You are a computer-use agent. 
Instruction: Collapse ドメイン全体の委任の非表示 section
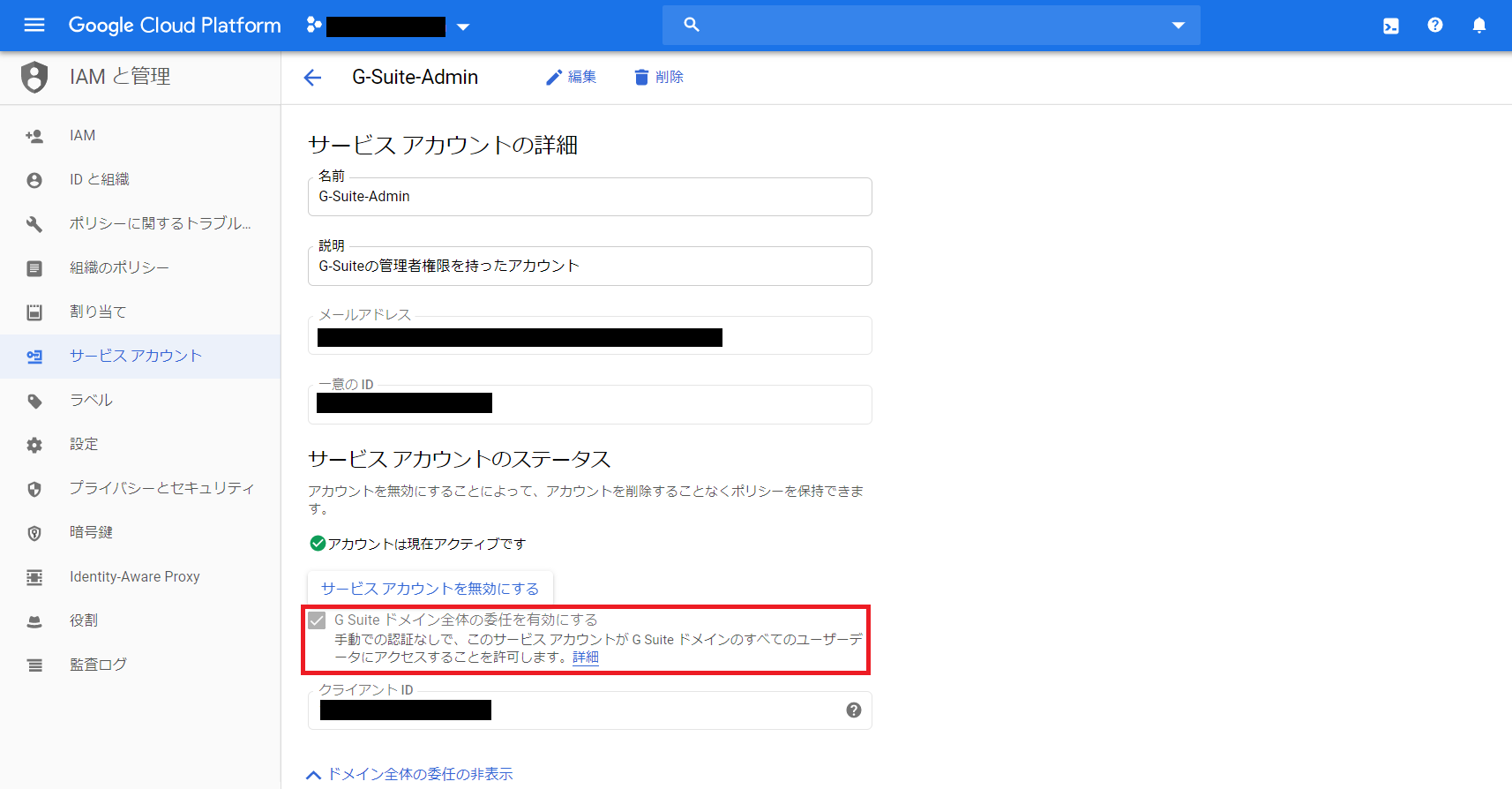point(409,774)
